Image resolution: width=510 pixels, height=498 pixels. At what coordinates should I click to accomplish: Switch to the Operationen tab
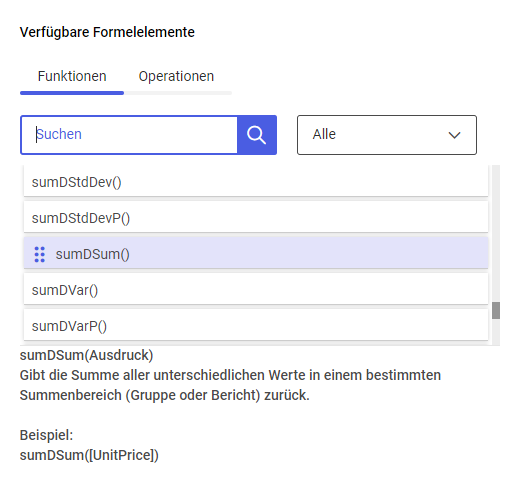coord(176,76)
